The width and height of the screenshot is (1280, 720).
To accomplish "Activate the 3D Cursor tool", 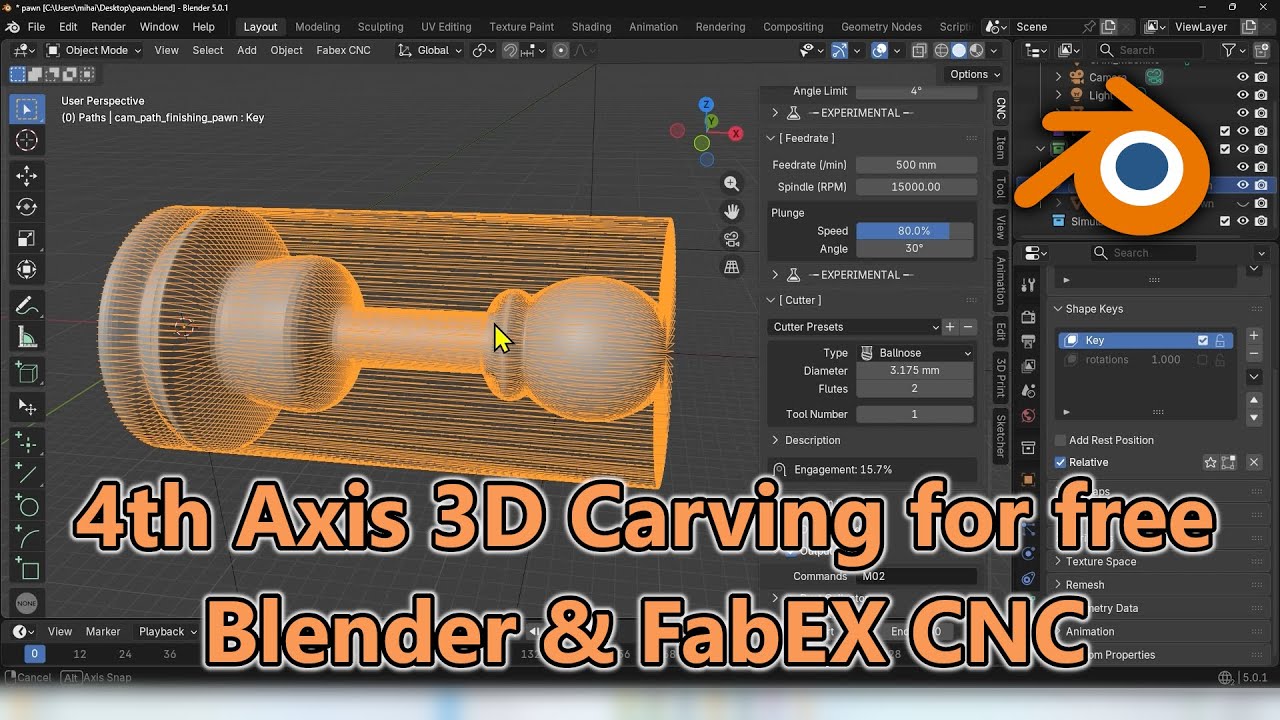I will click(x=27, y=140).
